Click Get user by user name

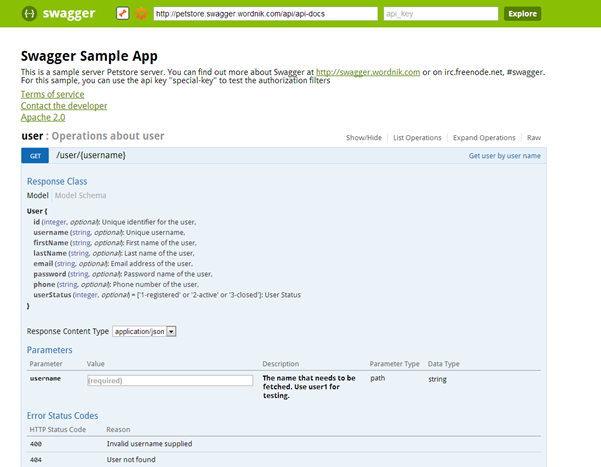point(504,156)
